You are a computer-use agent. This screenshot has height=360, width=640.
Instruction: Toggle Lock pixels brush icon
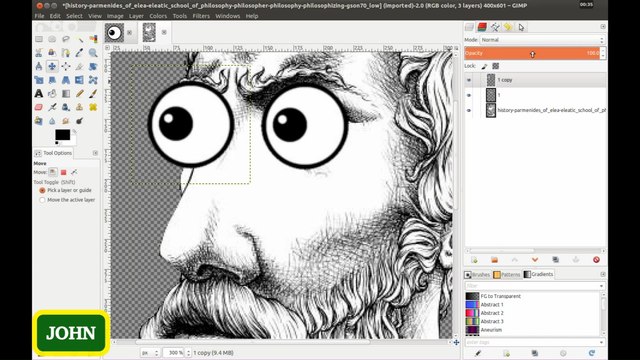484,66
